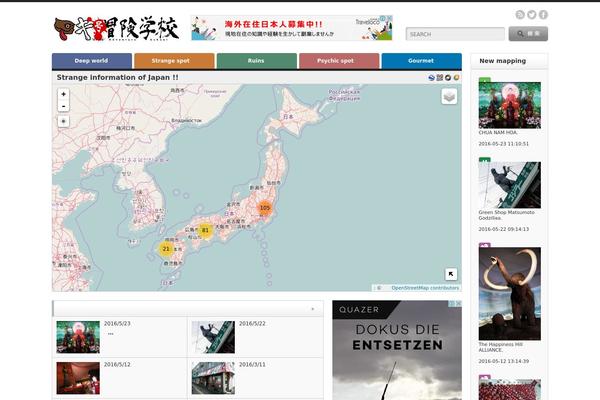This screenshot has width=600, height=400.
Task: Open the Deep world tab
Action: 92,61
